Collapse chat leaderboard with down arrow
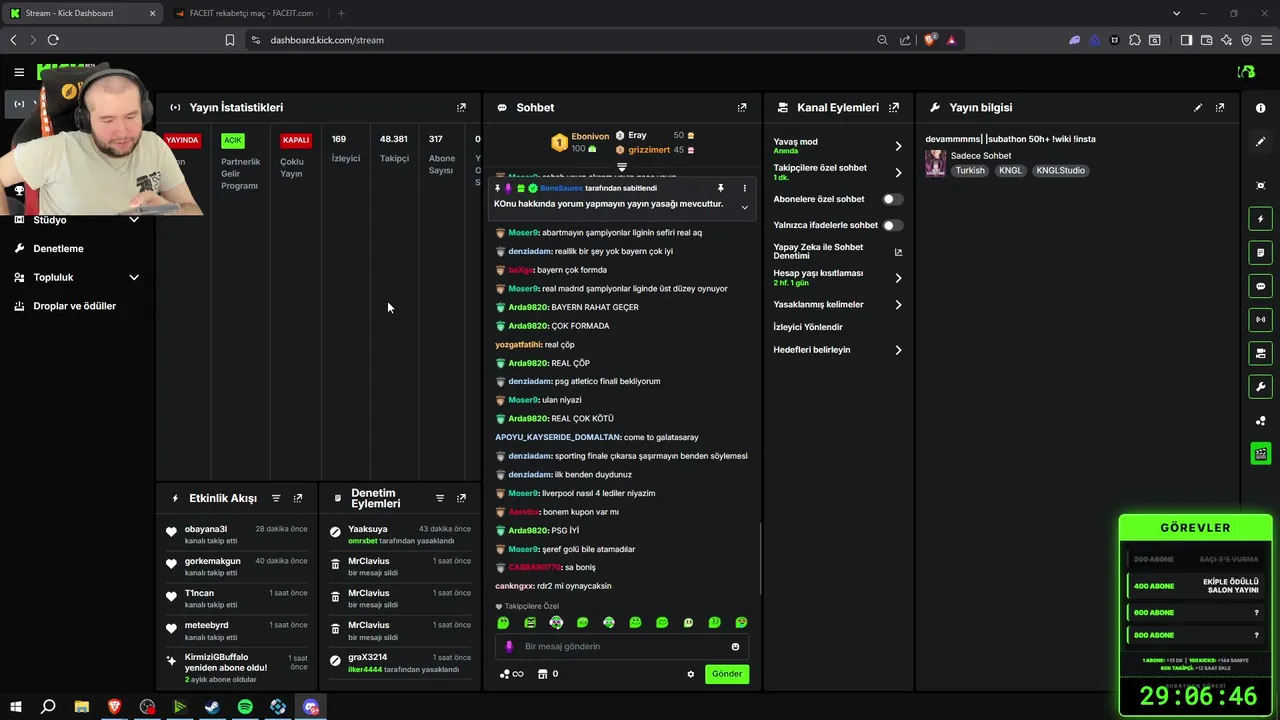Image resolution: width=1280 pixels, height=720 pixels. (622, 166)
